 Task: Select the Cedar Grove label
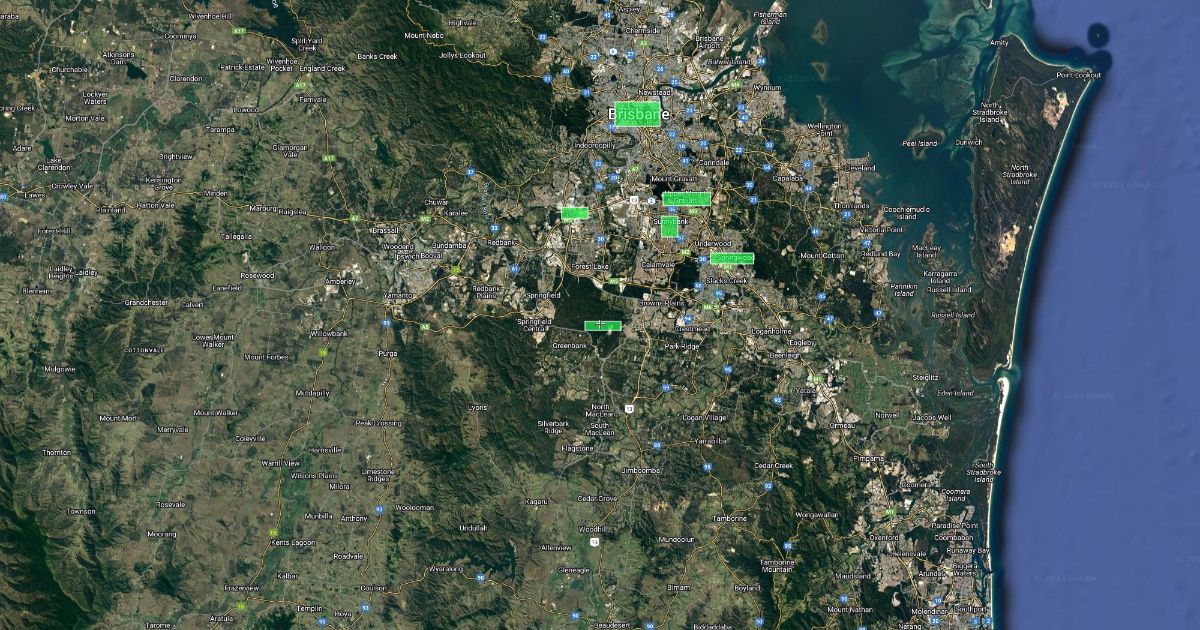[597, 497]
